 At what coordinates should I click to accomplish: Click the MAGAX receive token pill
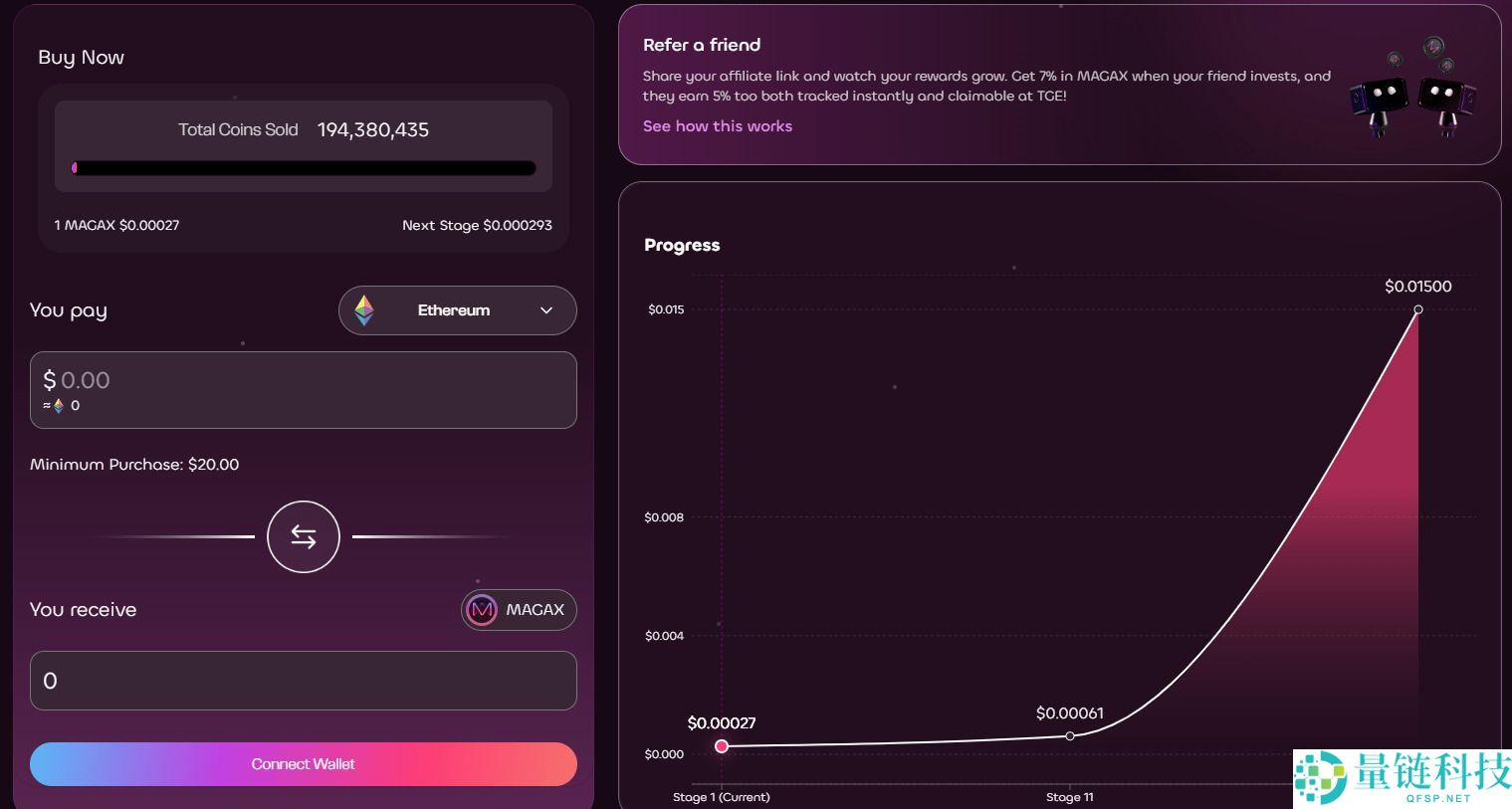(x=519, y=610)
